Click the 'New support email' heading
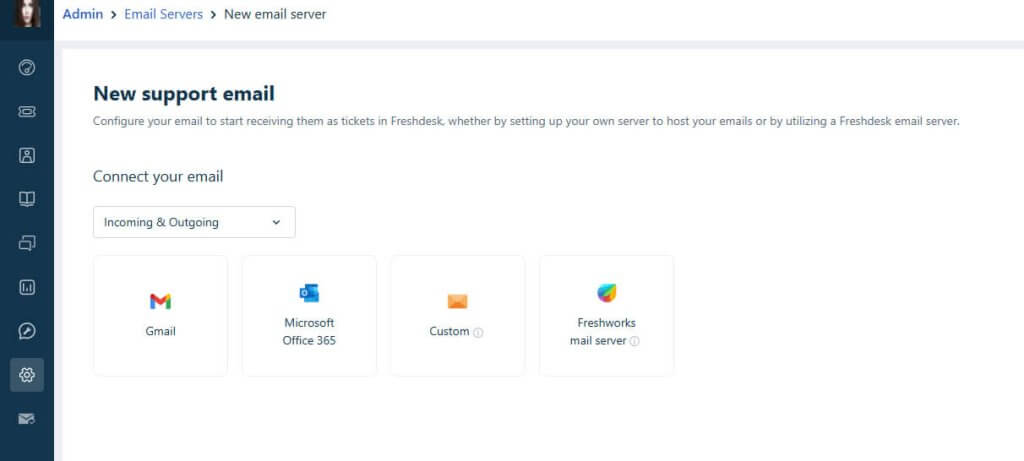The height and width of the screenshot is (461, 1024). click(184, 94)
